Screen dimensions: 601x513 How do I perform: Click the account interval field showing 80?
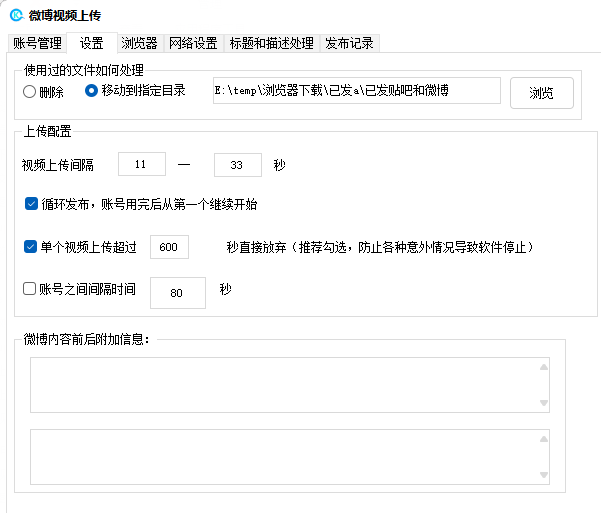click(x=177, y=293)
